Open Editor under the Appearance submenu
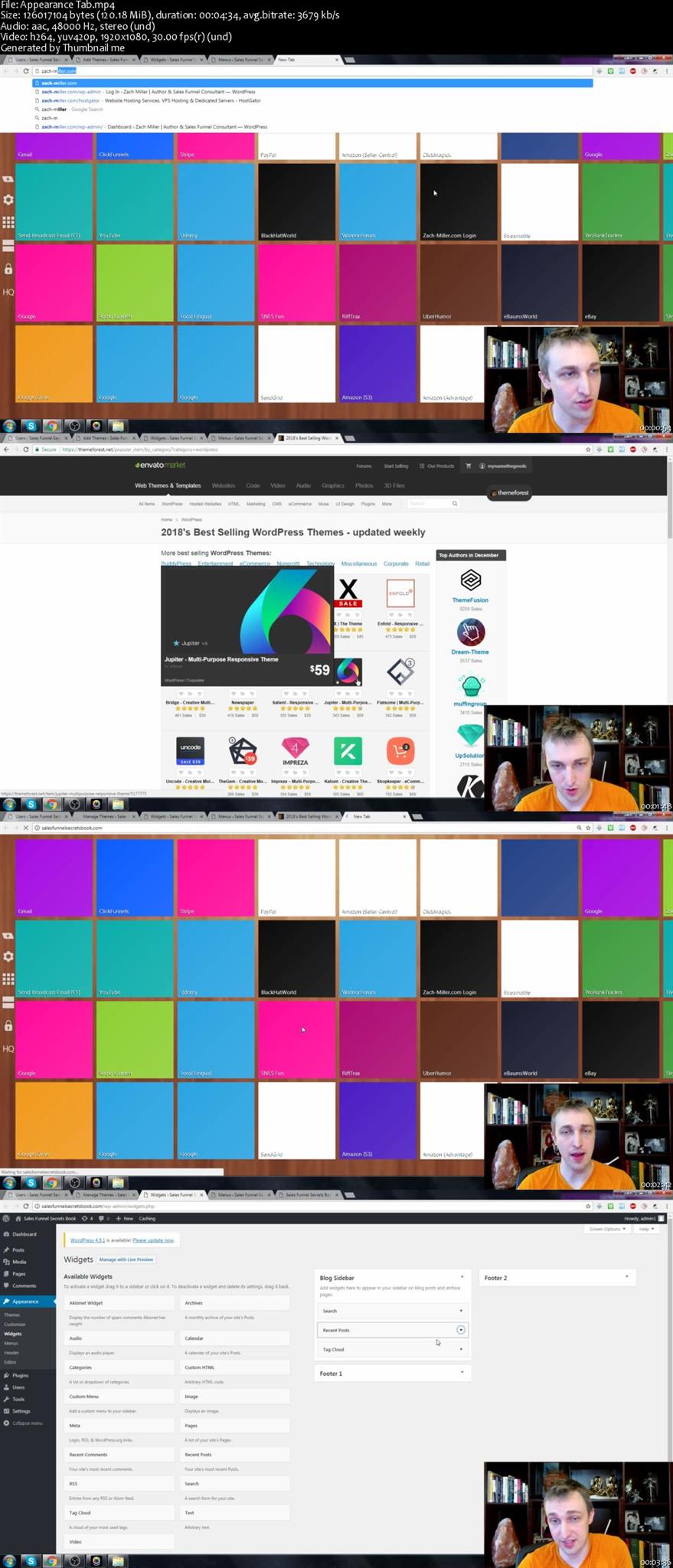The image size is (673, 1568). click(10, 1362)
